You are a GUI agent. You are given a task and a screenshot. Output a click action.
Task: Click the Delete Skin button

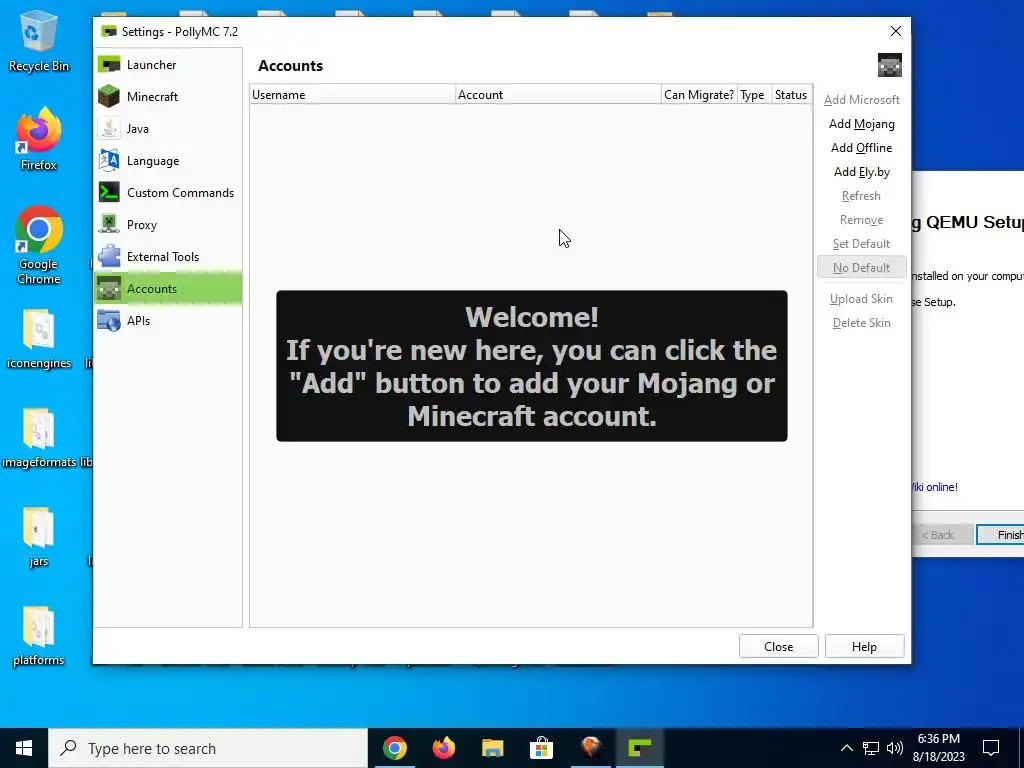pyautogui.click(x=861, y=323)
